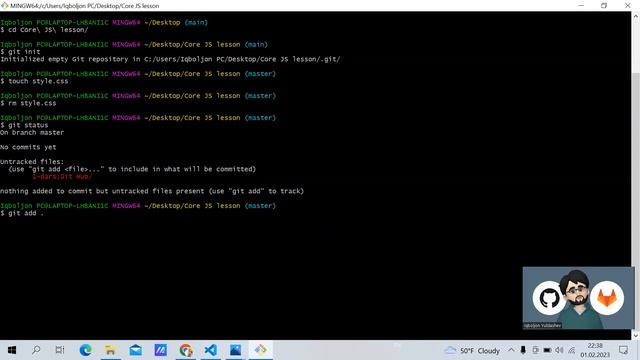
Task: Click the terminal scrollbar up arrow
Action: pos(636,16)
